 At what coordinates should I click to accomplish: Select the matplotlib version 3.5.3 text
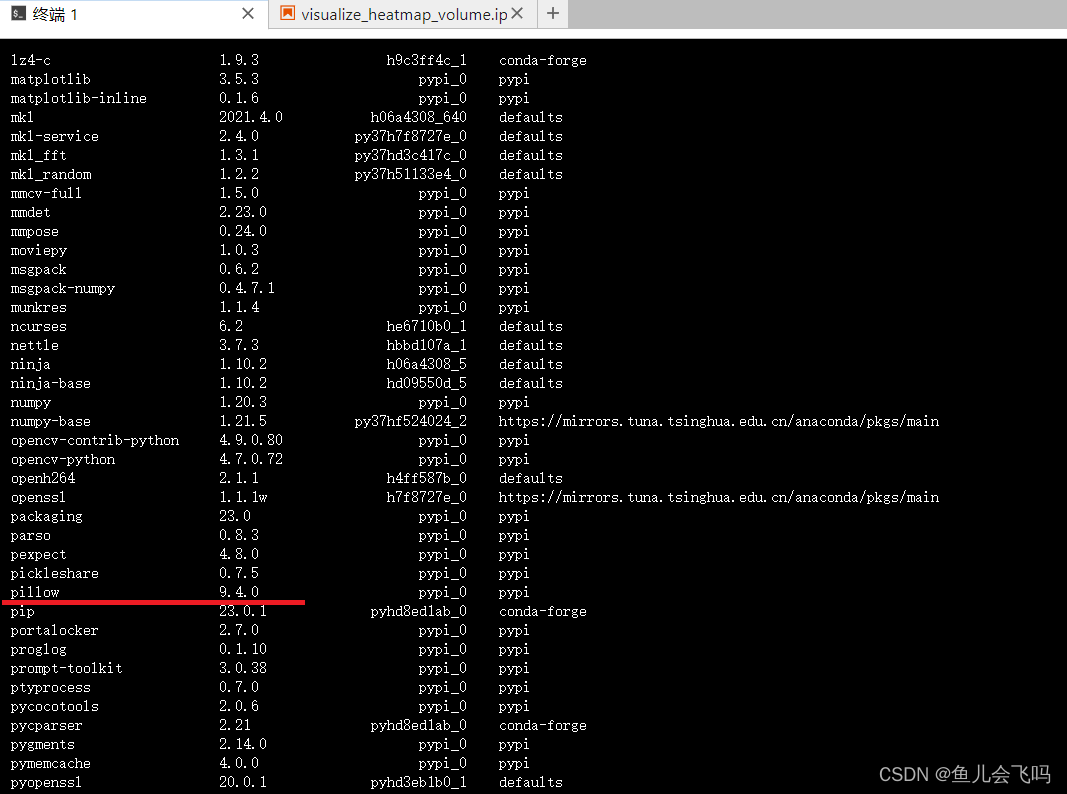click(238, 79)
